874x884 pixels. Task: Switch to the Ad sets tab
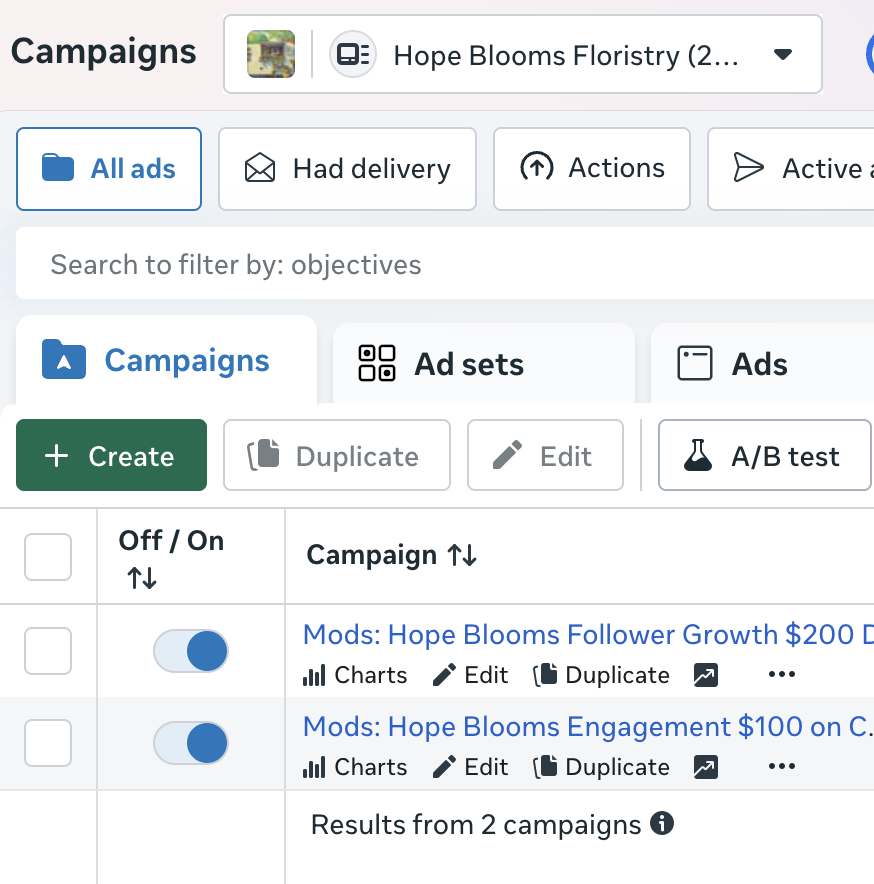point(484,364)
